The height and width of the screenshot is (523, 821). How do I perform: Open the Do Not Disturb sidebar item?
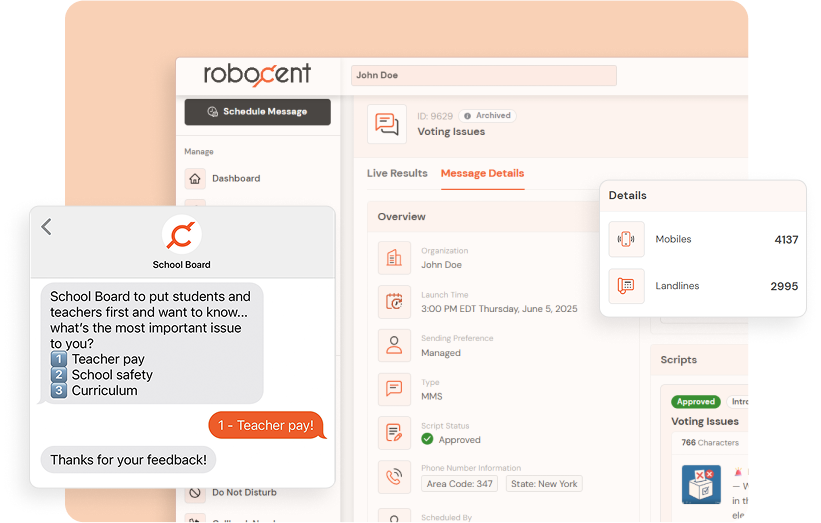(x=244, y=493)
